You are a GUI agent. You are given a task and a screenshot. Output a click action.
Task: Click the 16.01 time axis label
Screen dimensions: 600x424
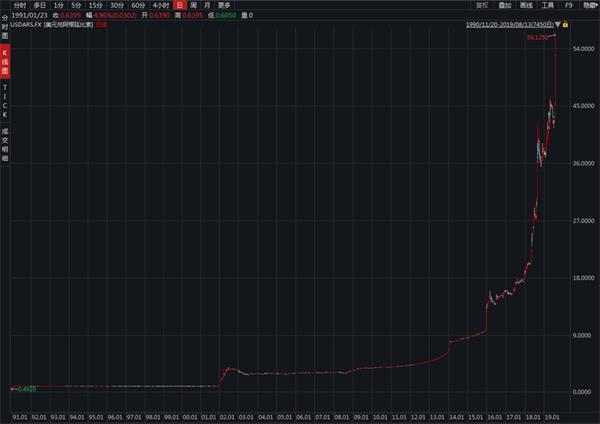pyautogui.click(x=495, y=417)
